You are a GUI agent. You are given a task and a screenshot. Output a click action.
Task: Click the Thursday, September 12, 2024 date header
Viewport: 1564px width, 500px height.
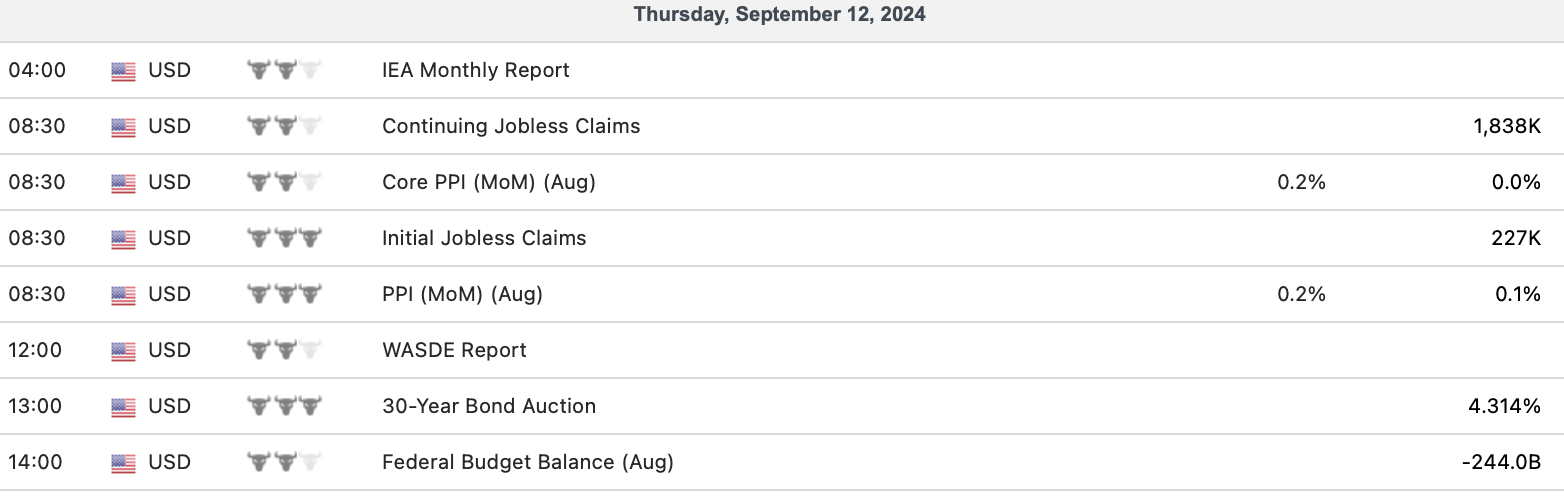[x=779, y=16]
